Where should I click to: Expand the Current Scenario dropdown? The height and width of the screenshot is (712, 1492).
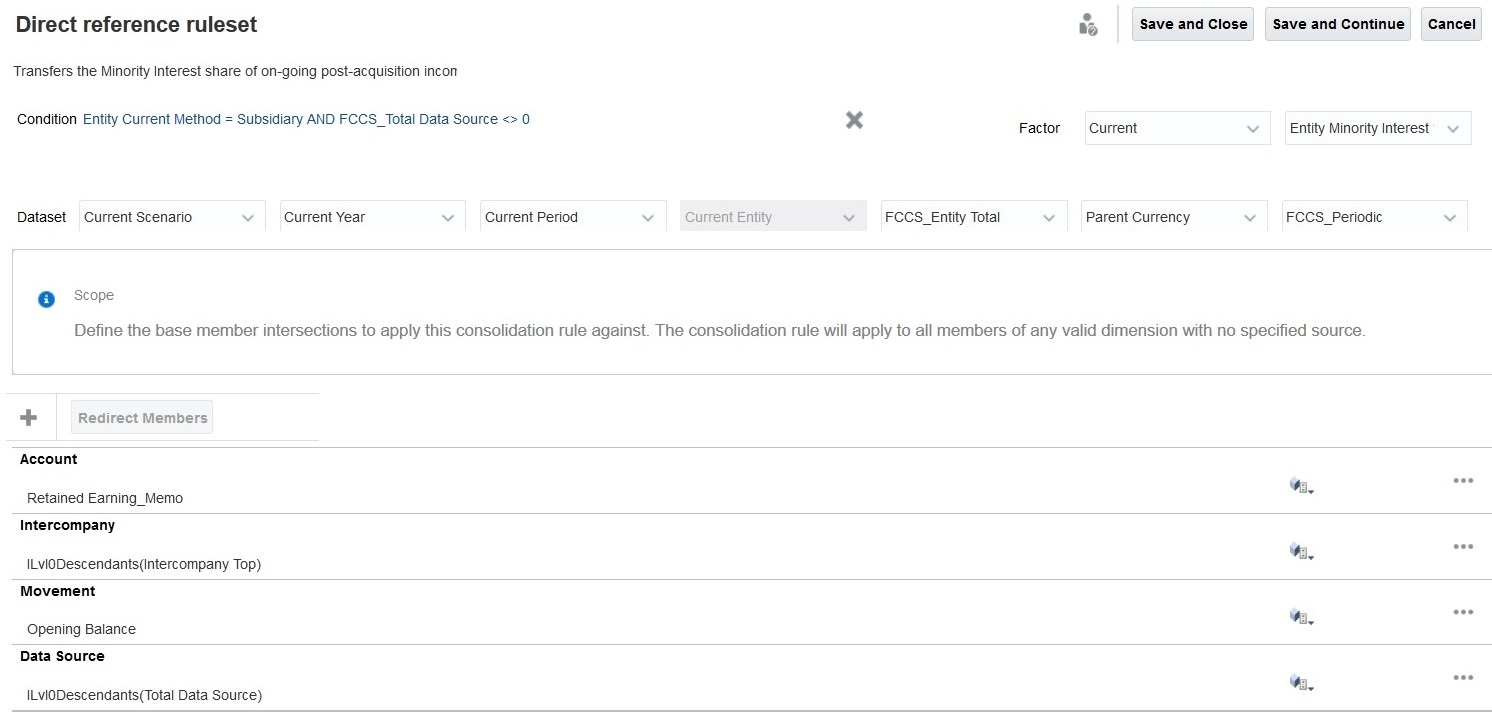(x=172, y=217)
